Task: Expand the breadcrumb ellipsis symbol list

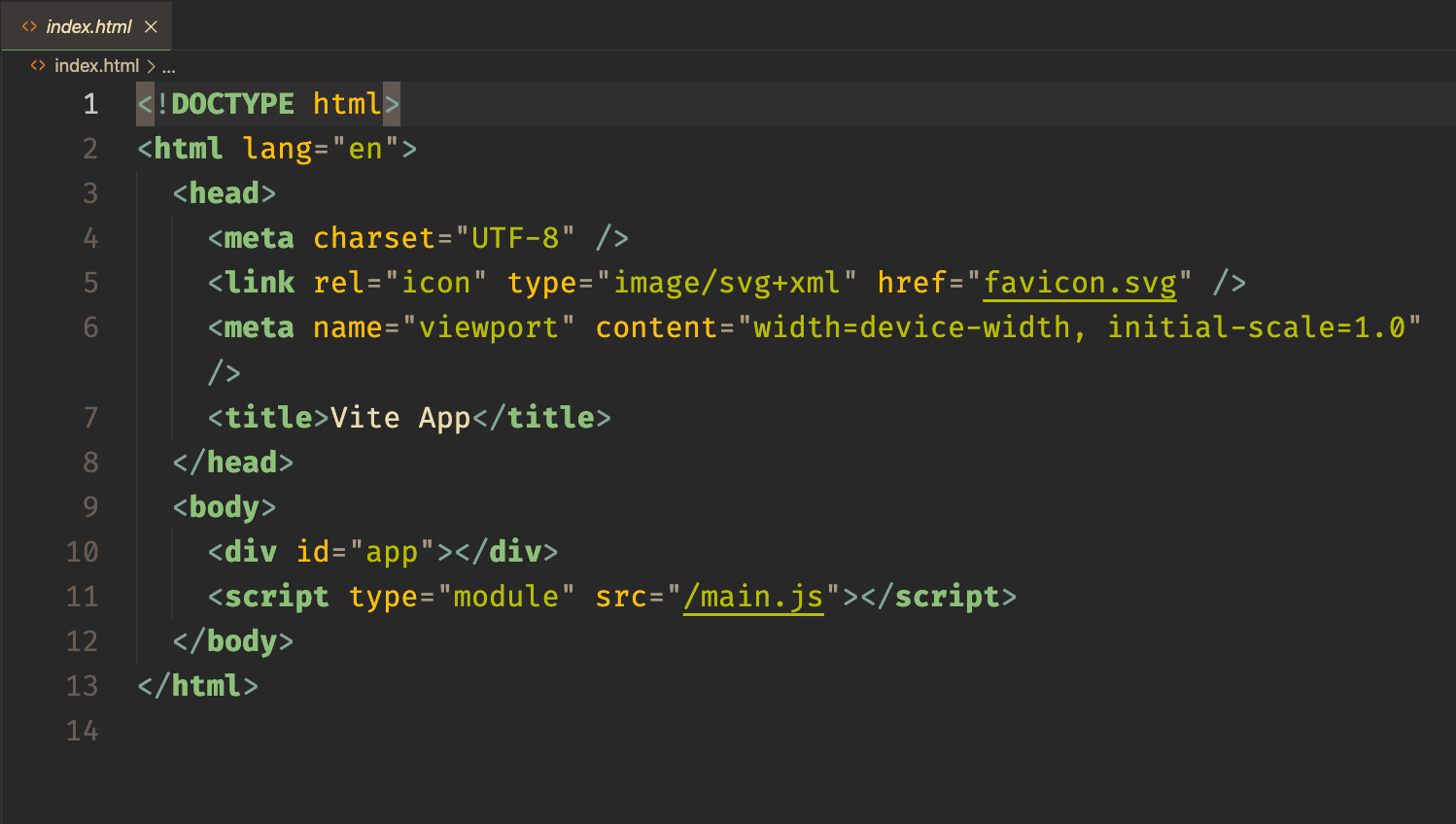Action: [x=169, y=67]
